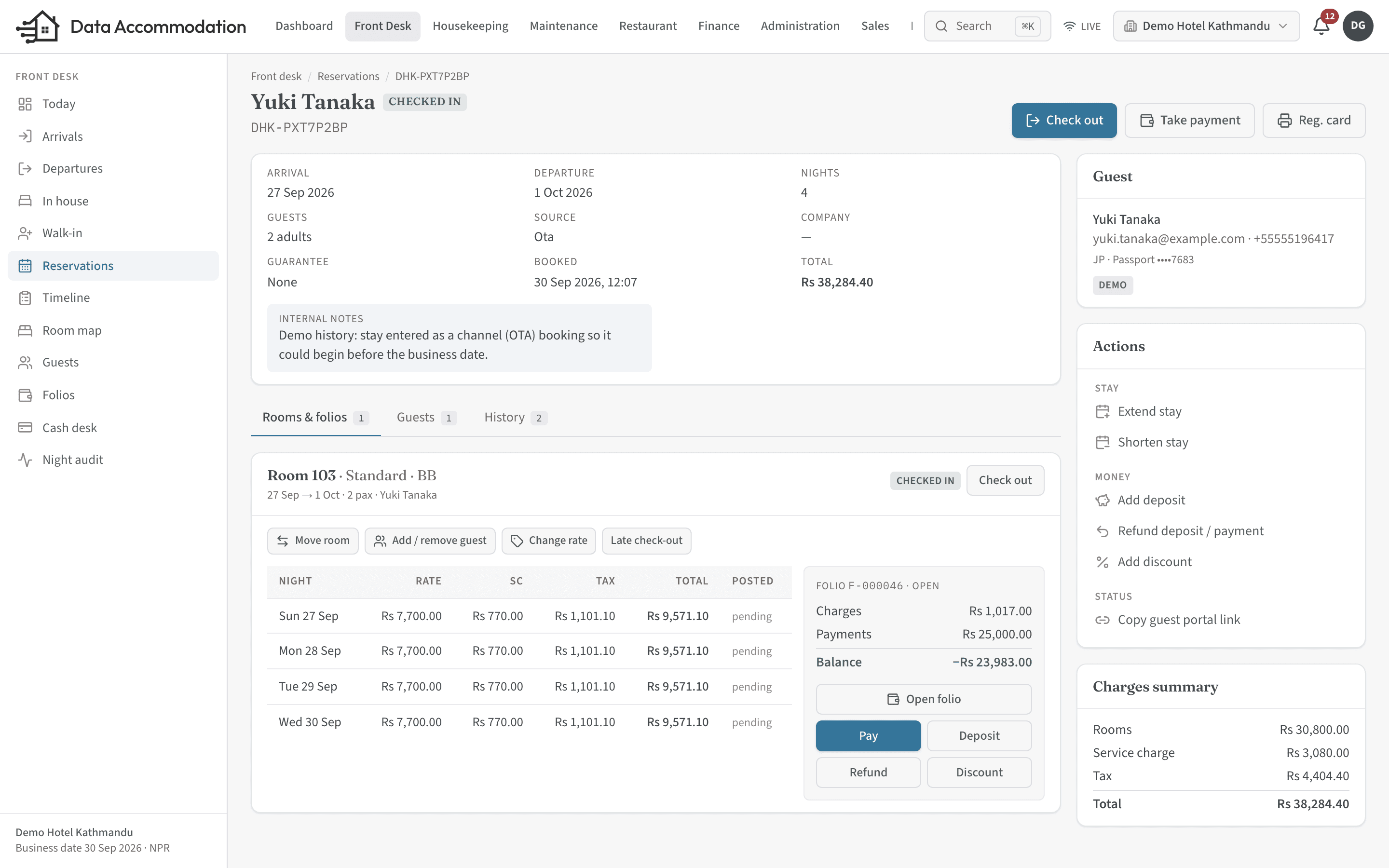Click the folio Discount button
Viewport: 1389px width, 868px height.
[x=979, y=773]
